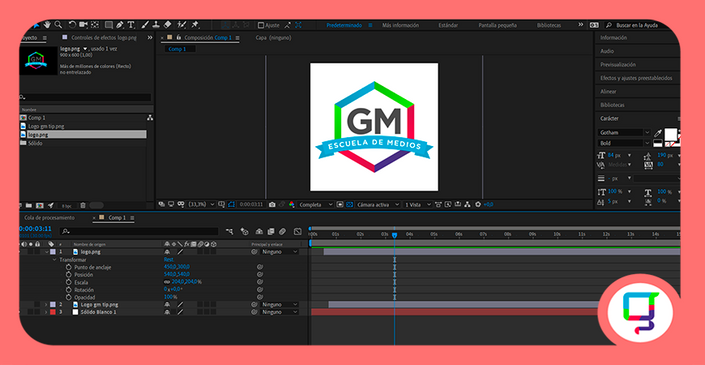Click the composition mini-flowchart icon in timeline
This screenshot has width=705, height=365.
click(230, 231)
